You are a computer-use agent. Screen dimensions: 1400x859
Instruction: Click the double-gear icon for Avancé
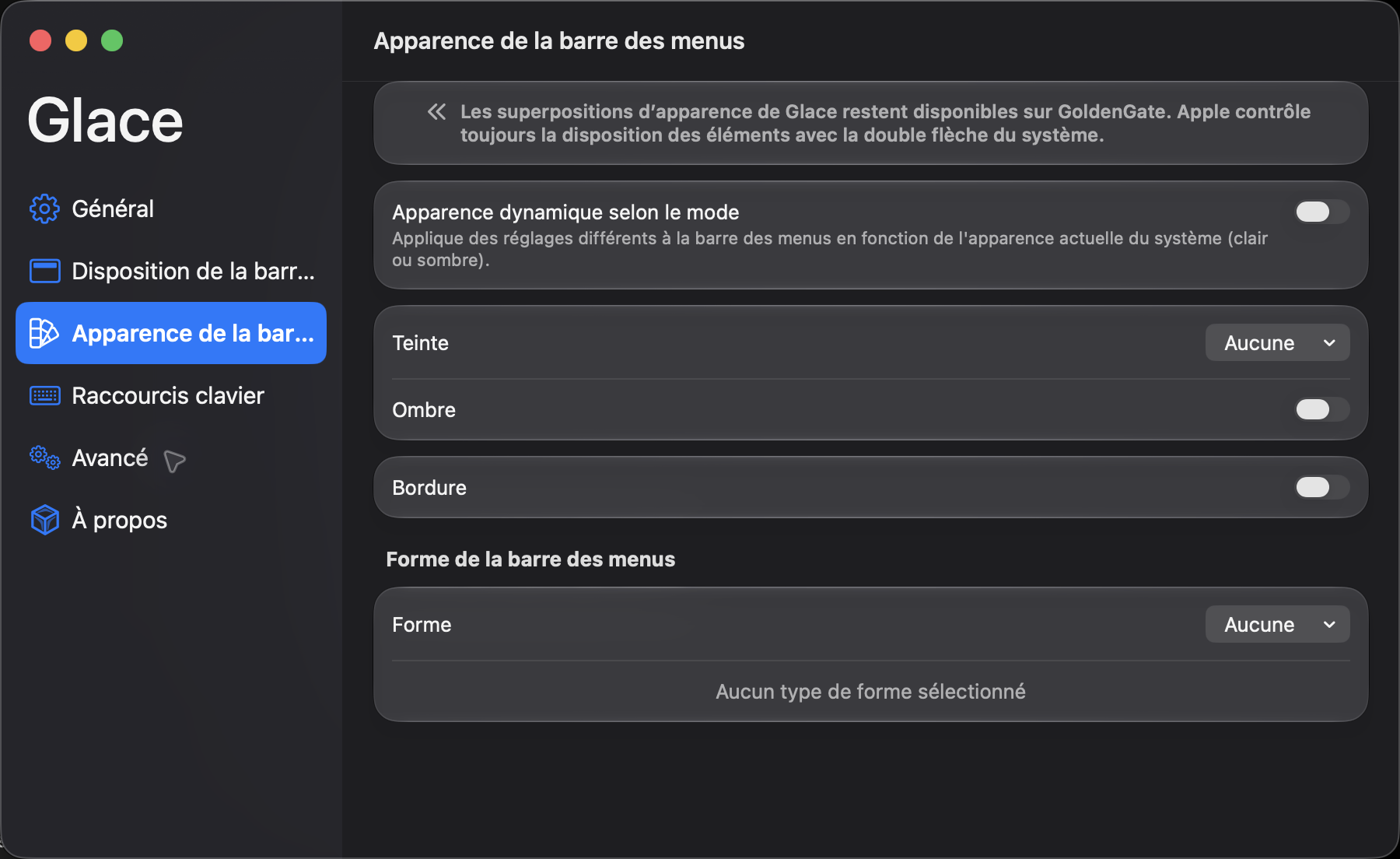[44, 458]
